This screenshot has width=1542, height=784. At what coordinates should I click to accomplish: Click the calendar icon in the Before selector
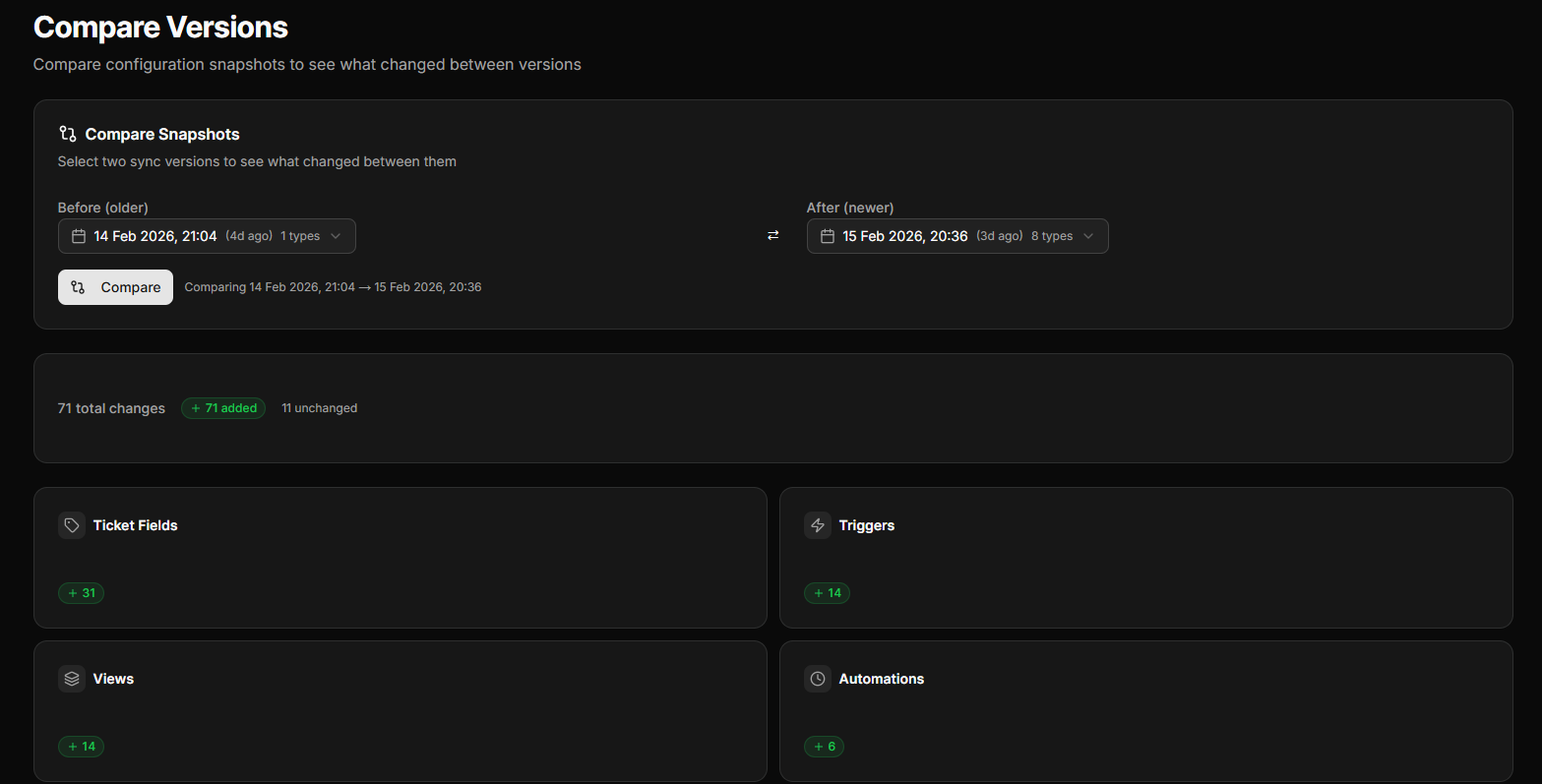coord(78,235)
